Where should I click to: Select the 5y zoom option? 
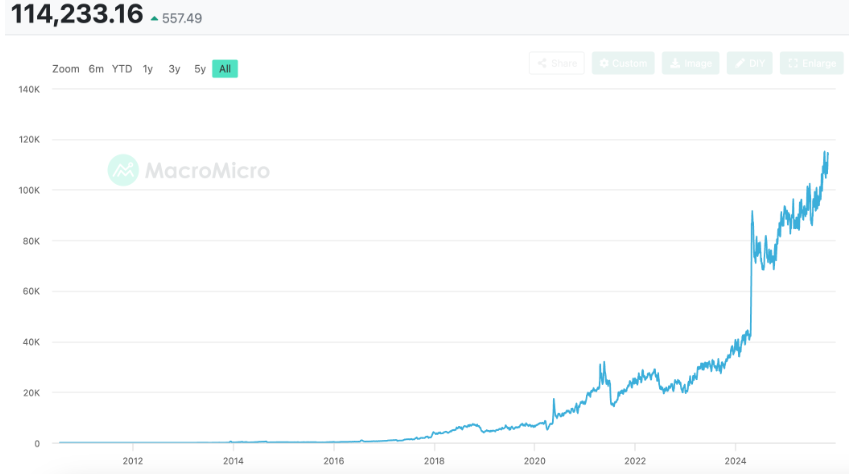pos(200,69)
